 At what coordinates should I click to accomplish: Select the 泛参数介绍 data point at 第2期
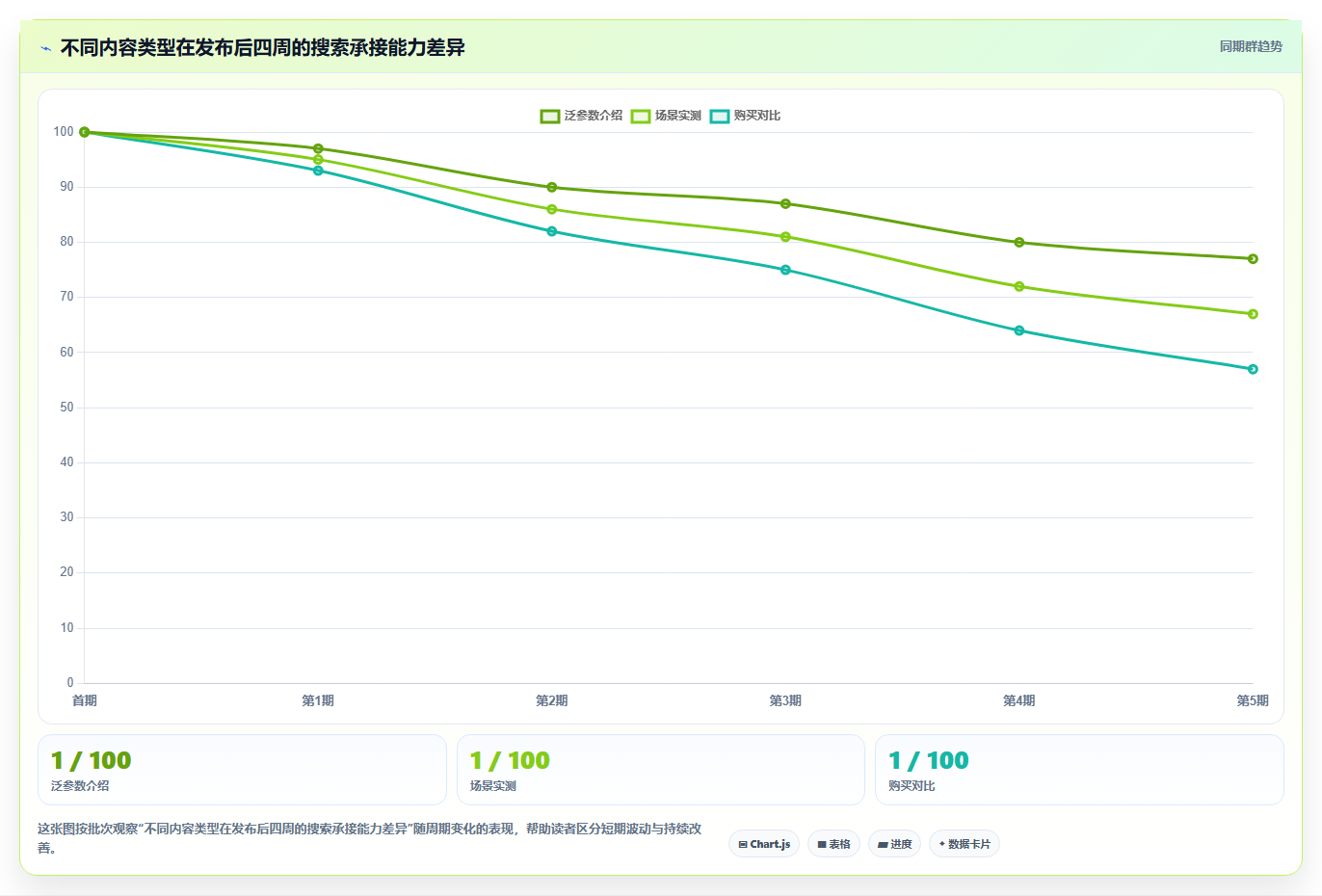coord(552,187)
